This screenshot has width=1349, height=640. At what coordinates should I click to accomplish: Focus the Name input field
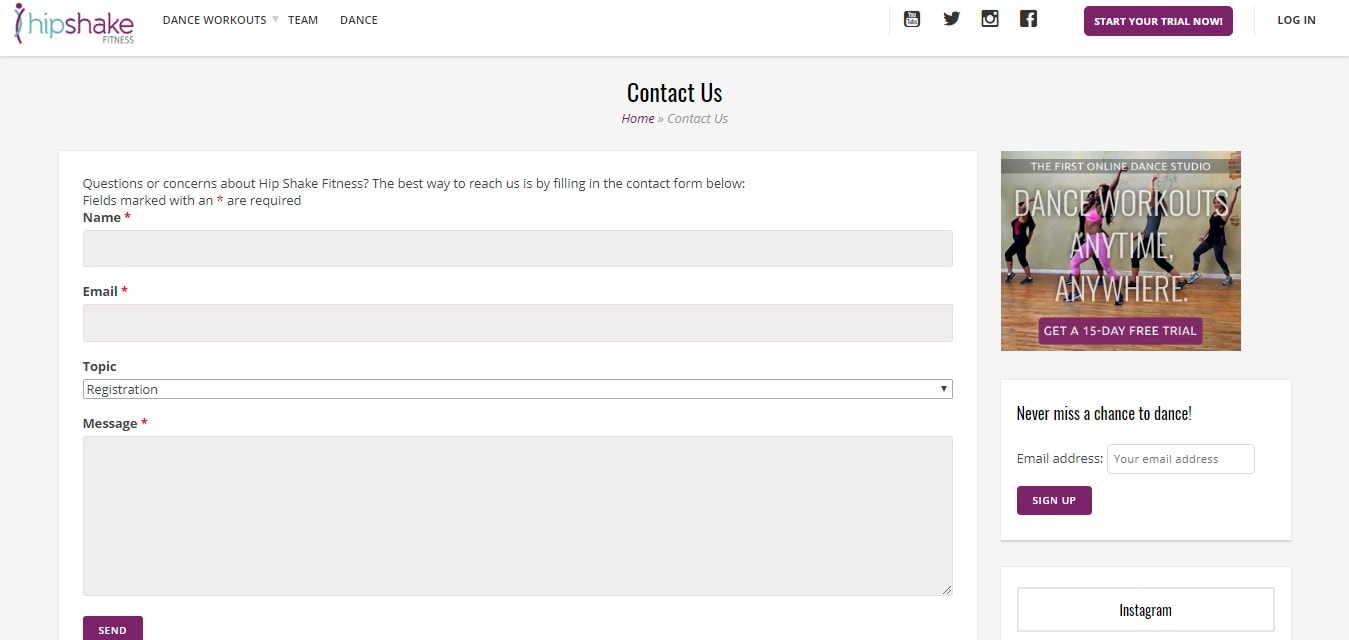tap(518, 248)
